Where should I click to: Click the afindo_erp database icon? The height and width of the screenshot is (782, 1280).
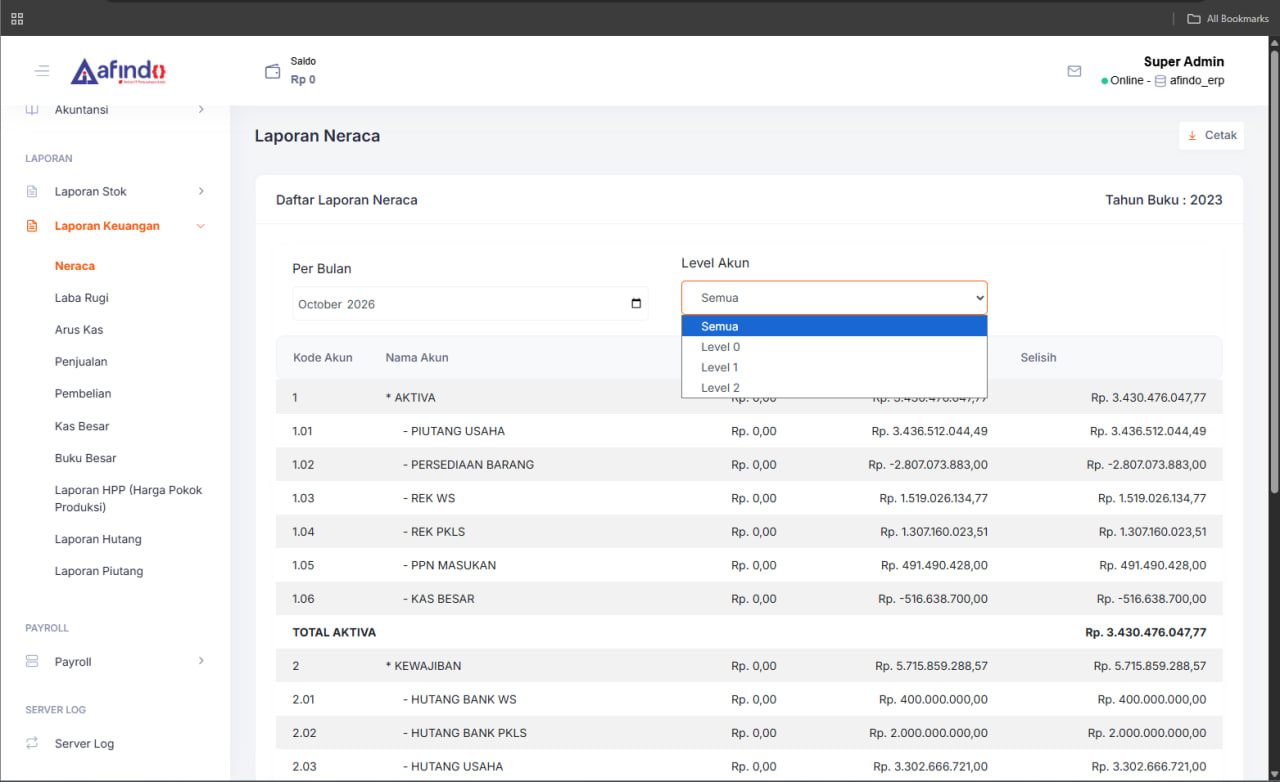1160,81
